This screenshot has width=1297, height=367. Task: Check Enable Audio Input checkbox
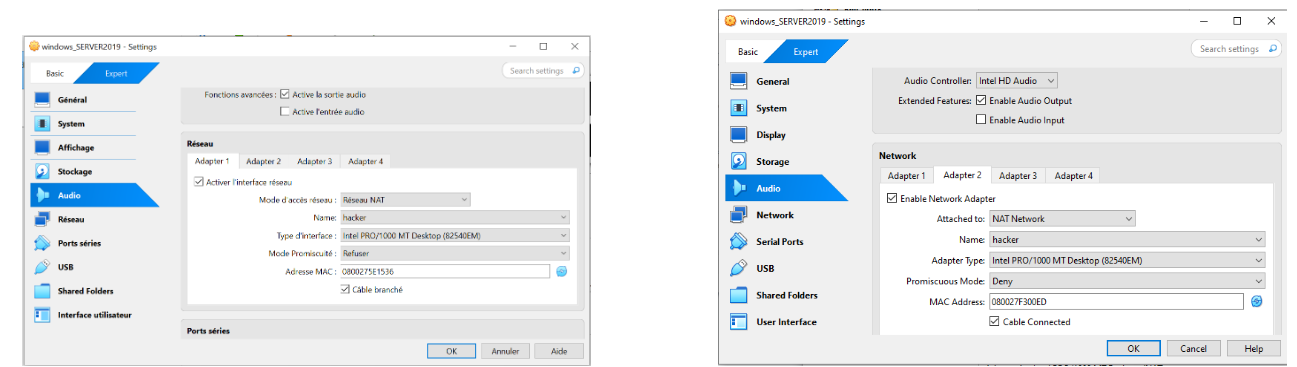click(x=981, y=120)
